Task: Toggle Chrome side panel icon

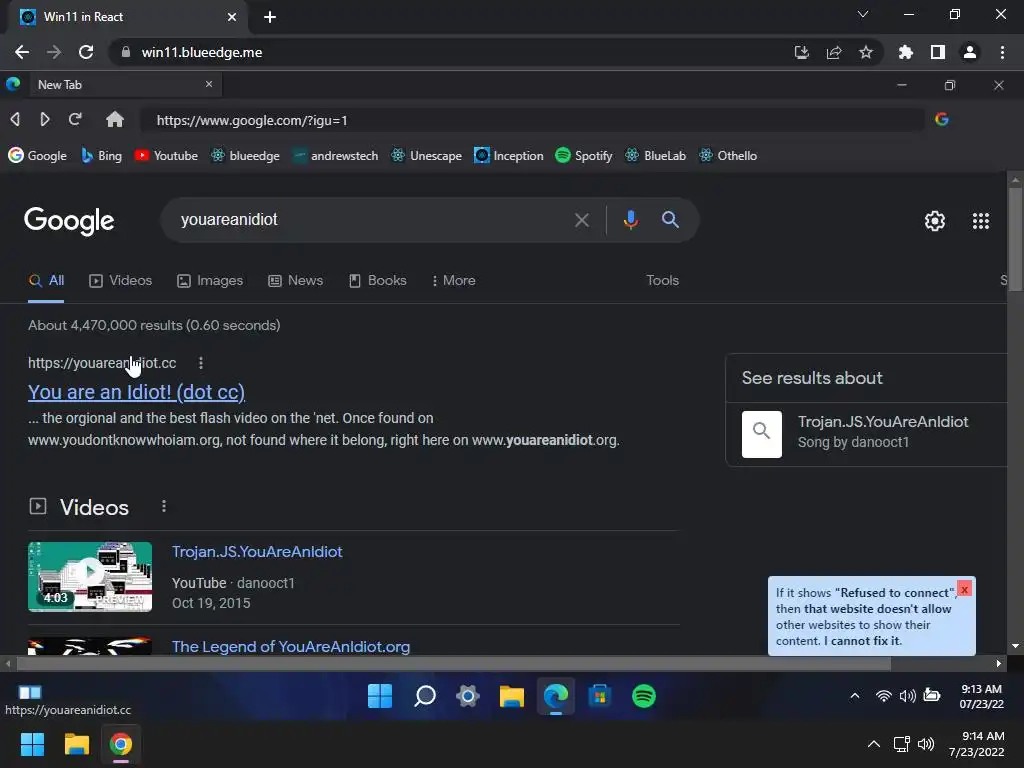Action: 938,52
